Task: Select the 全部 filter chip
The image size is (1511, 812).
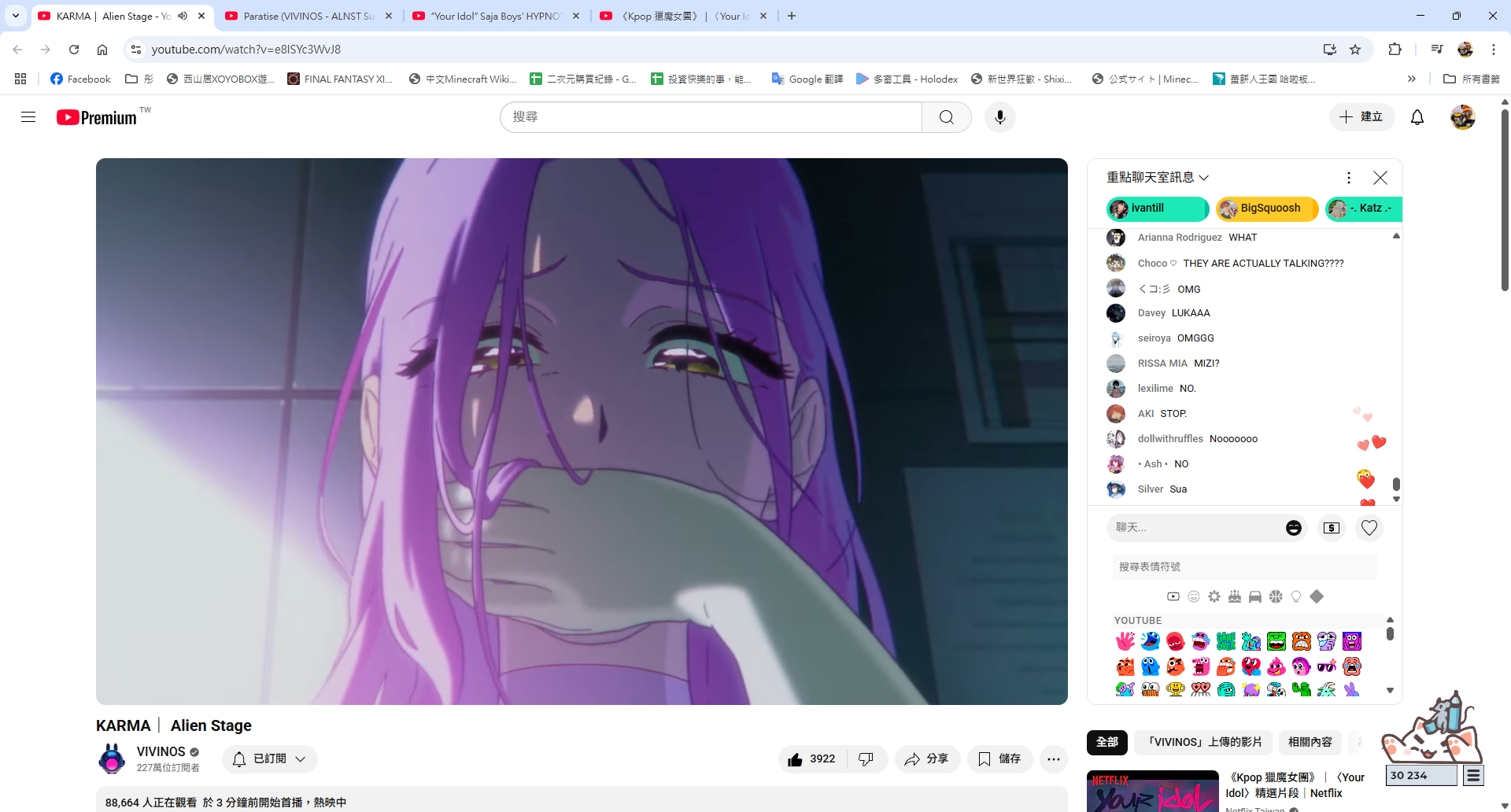Action: [x=1107, y=742]
